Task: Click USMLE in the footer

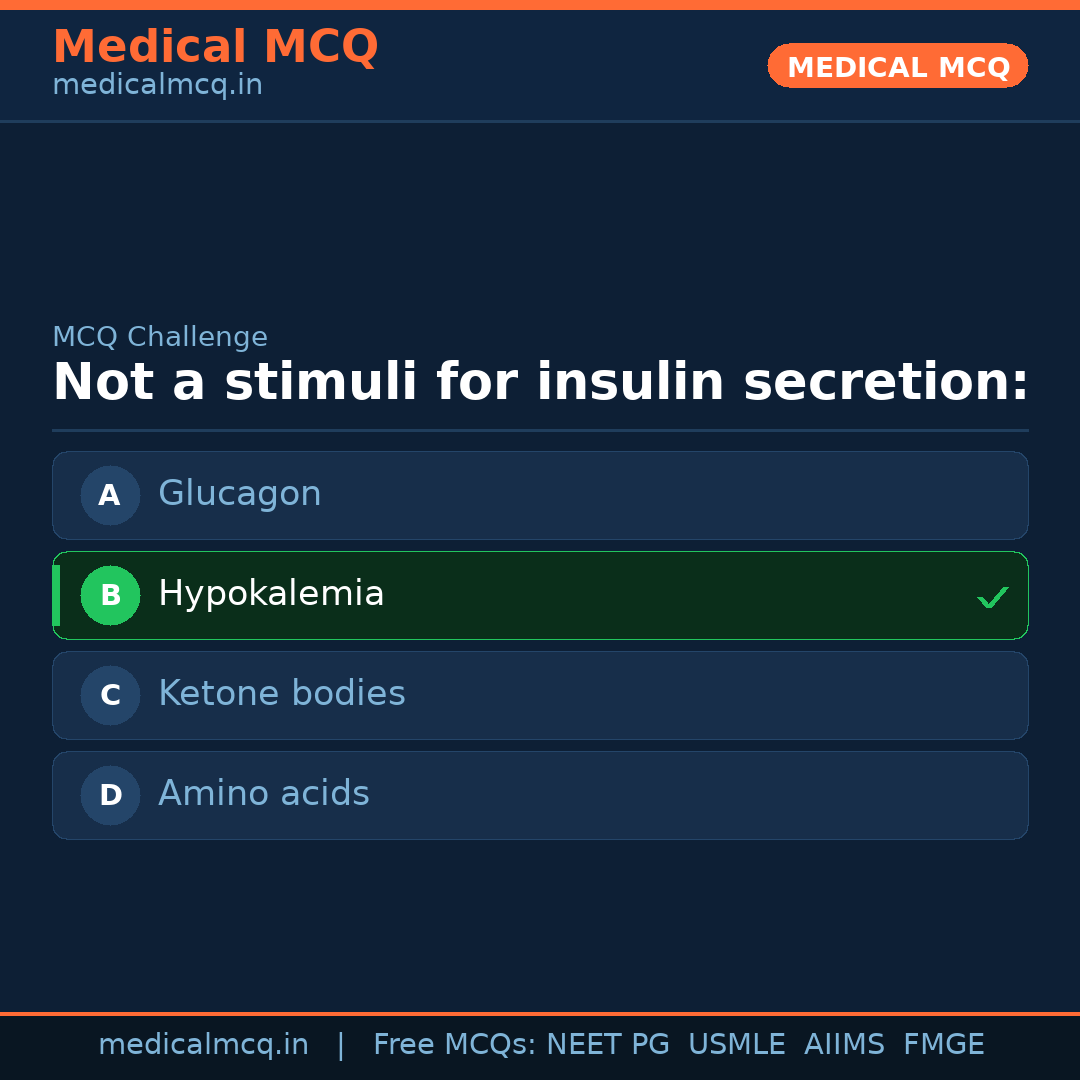Action: 737,1045
